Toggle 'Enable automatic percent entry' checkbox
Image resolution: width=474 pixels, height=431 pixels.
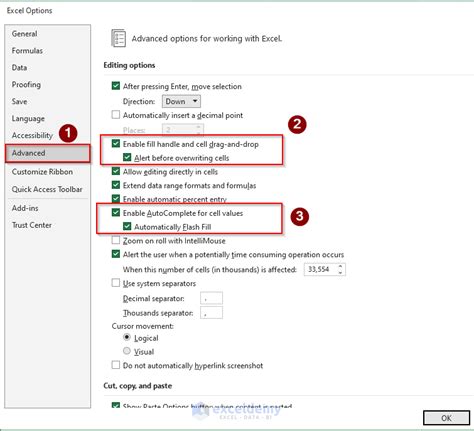[116, 199]
